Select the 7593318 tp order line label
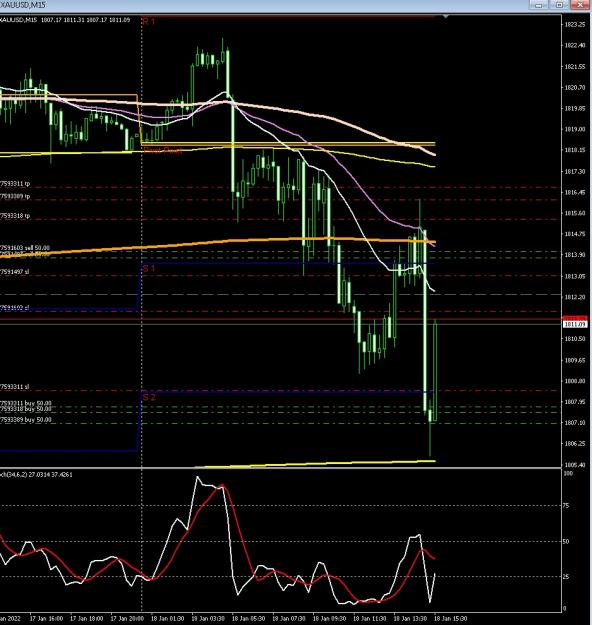This screenshot has width=592, height=625. tap(15, 216)
